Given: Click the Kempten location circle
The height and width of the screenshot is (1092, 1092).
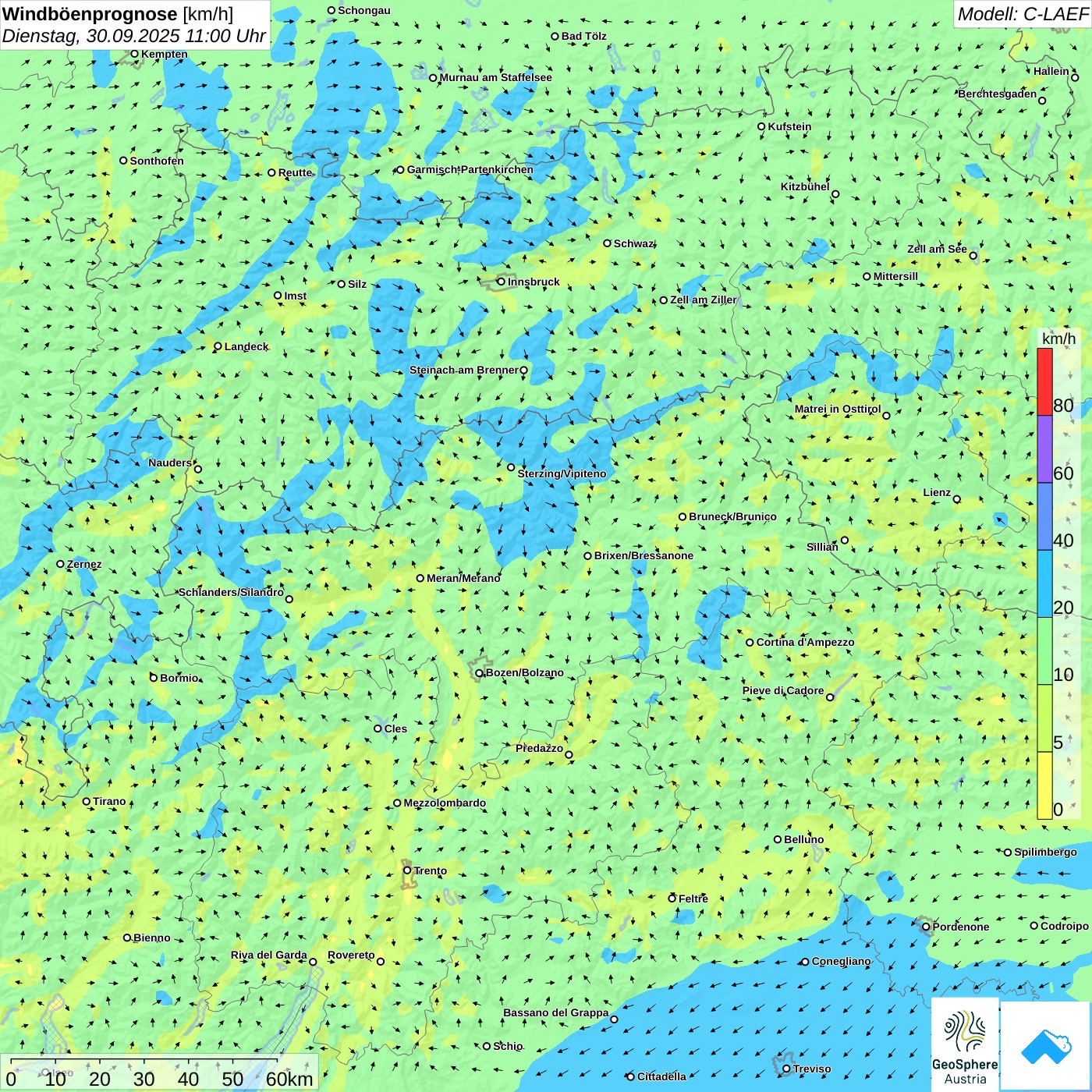Looking at the screenshot, I should [x=134, y=54].
